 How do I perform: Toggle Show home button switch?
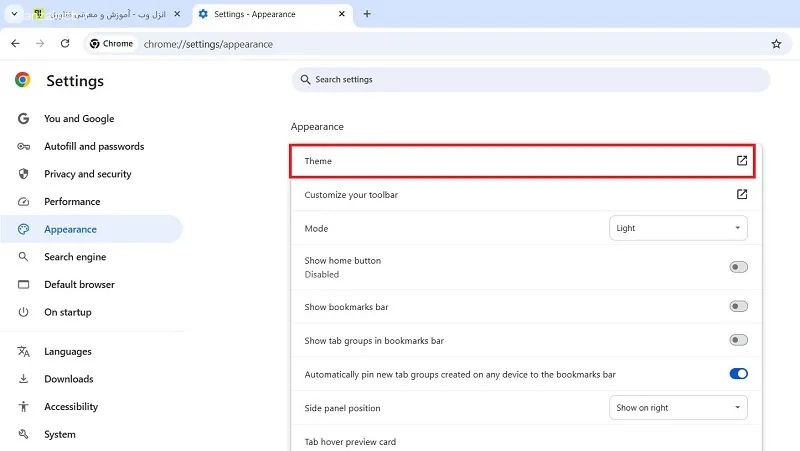738,267
